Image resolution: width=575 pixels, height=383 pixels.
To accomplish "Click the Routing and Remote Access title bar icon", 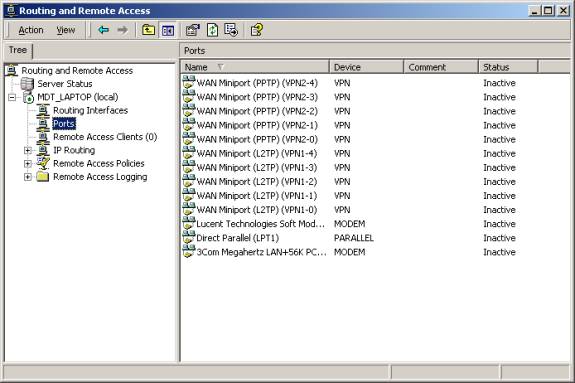I will 11,11.
